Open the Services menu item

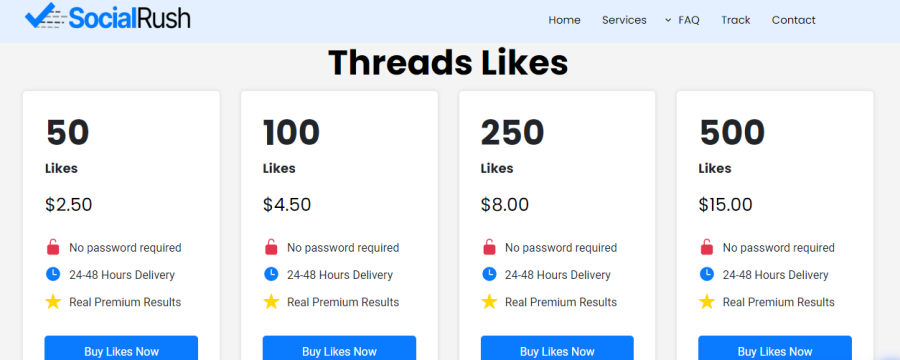(x=624, y=20)
